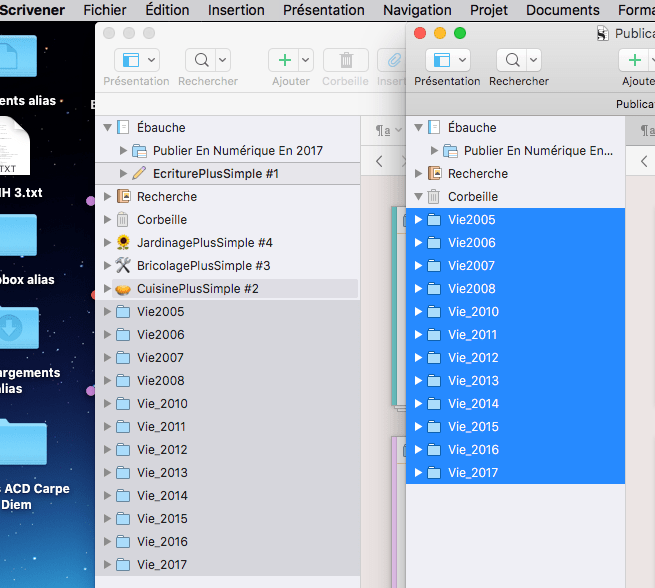This screenshot has height=588, width=655.
Task: Expand Vie2005 folder in left binder
Action: click(108, 312)
